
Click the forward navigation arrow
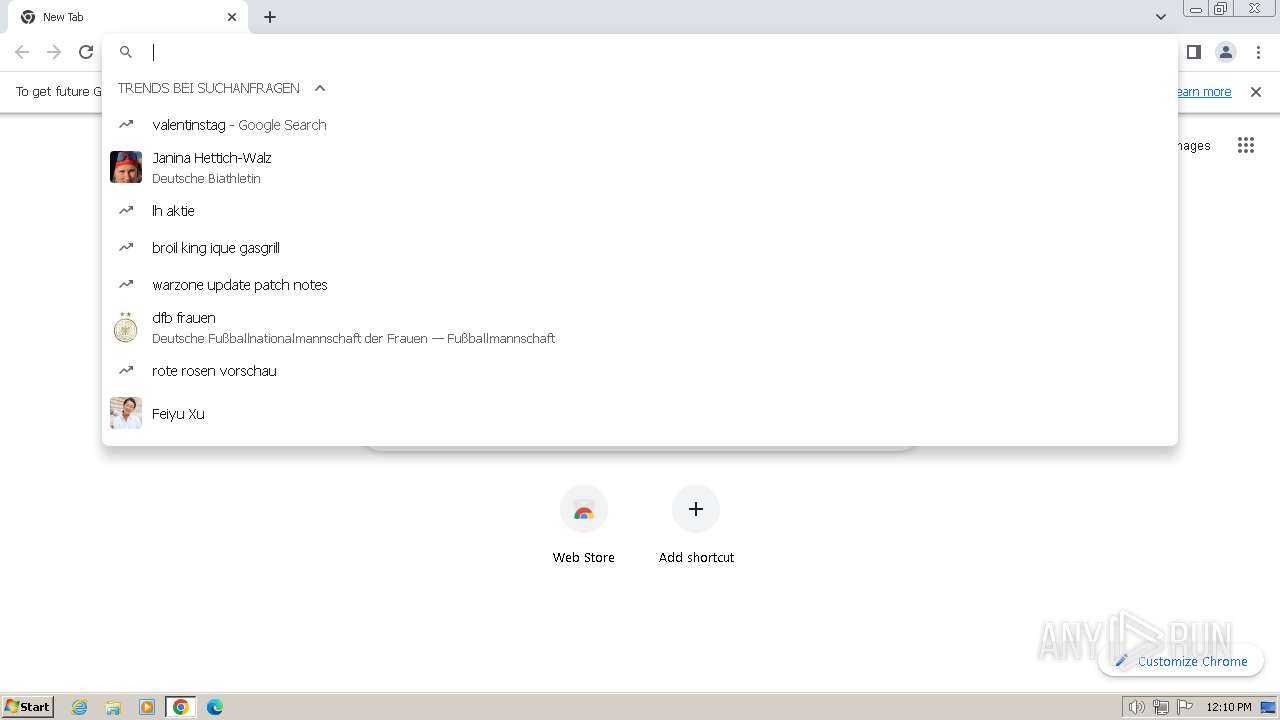(54, 52)
